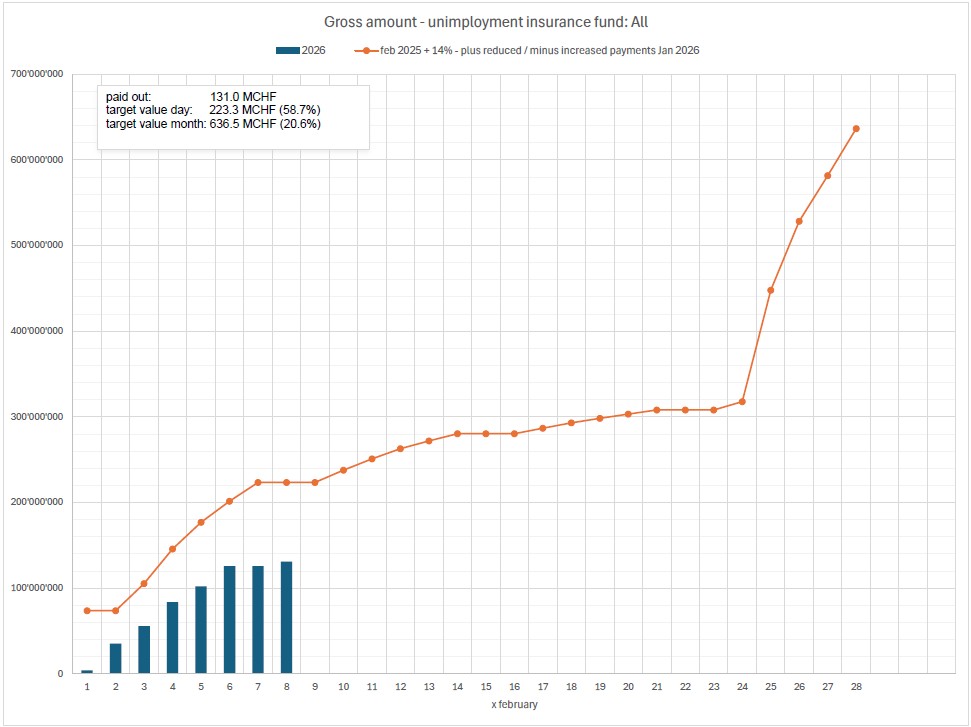Image resolution: width=971 pixels, height=727 pixels.
Task: Click the blue bar for day 2
Action: (x=116, y=658)
